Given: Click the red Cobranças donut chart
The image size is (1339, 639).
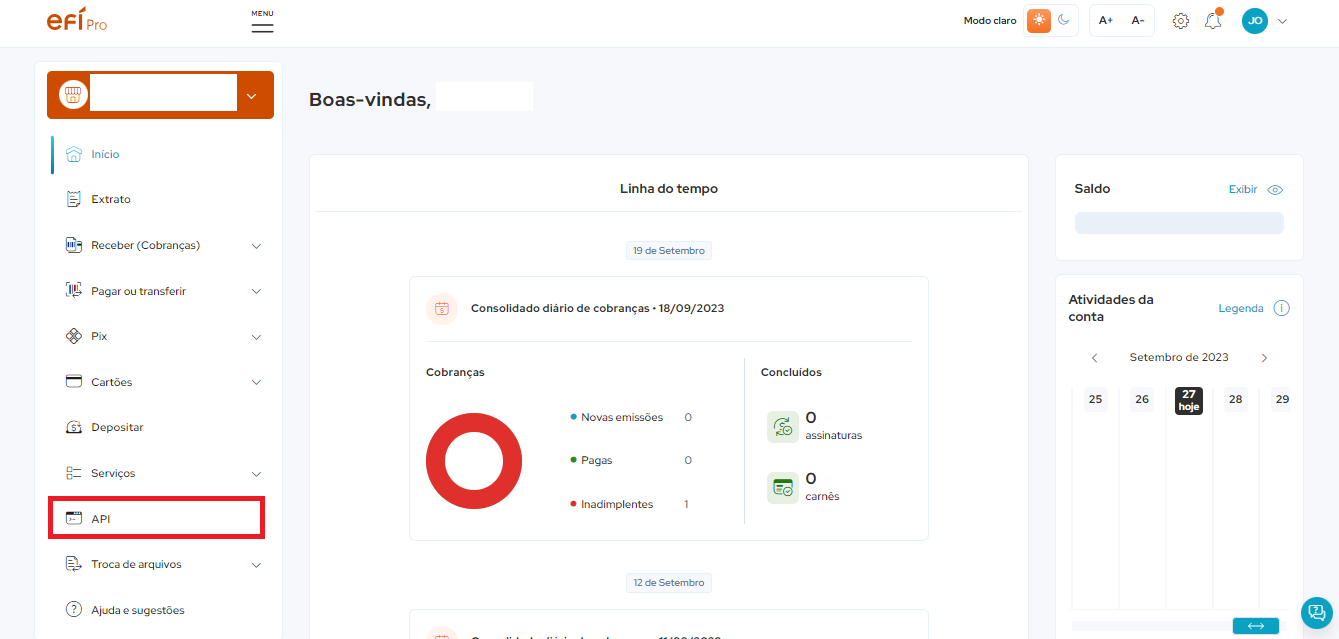Looking at the screenshot, I should click(x=474, y=461).
